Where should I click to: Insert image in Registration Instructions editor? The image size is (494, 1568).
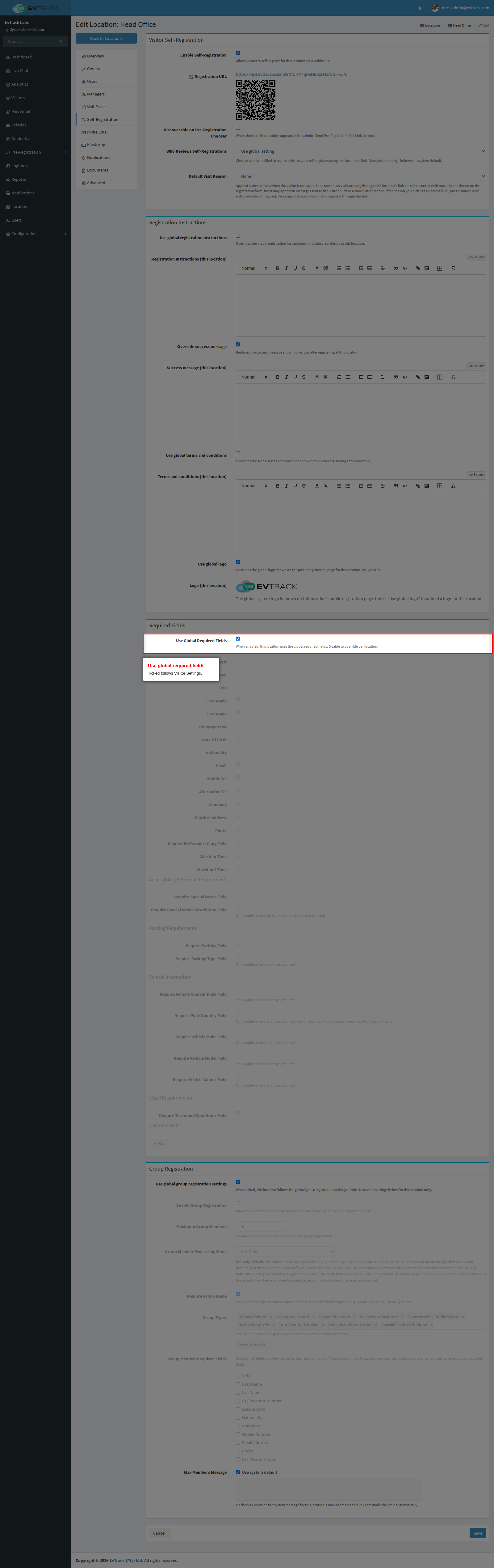click(426, 269)
